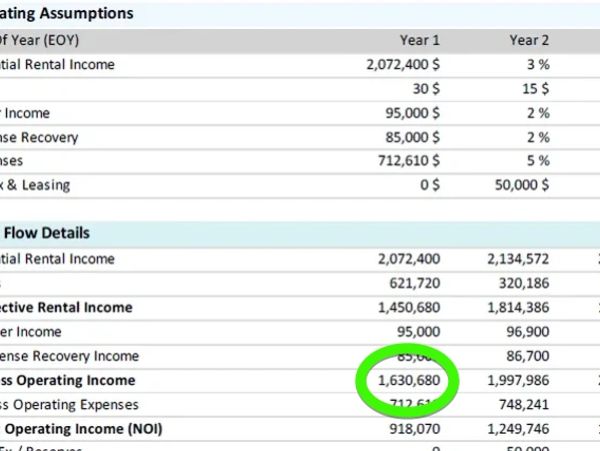This screenshot has width=600, height=451.
Task: Click the 2,134,572 Year 2 rental income
Action: (518, 259)
